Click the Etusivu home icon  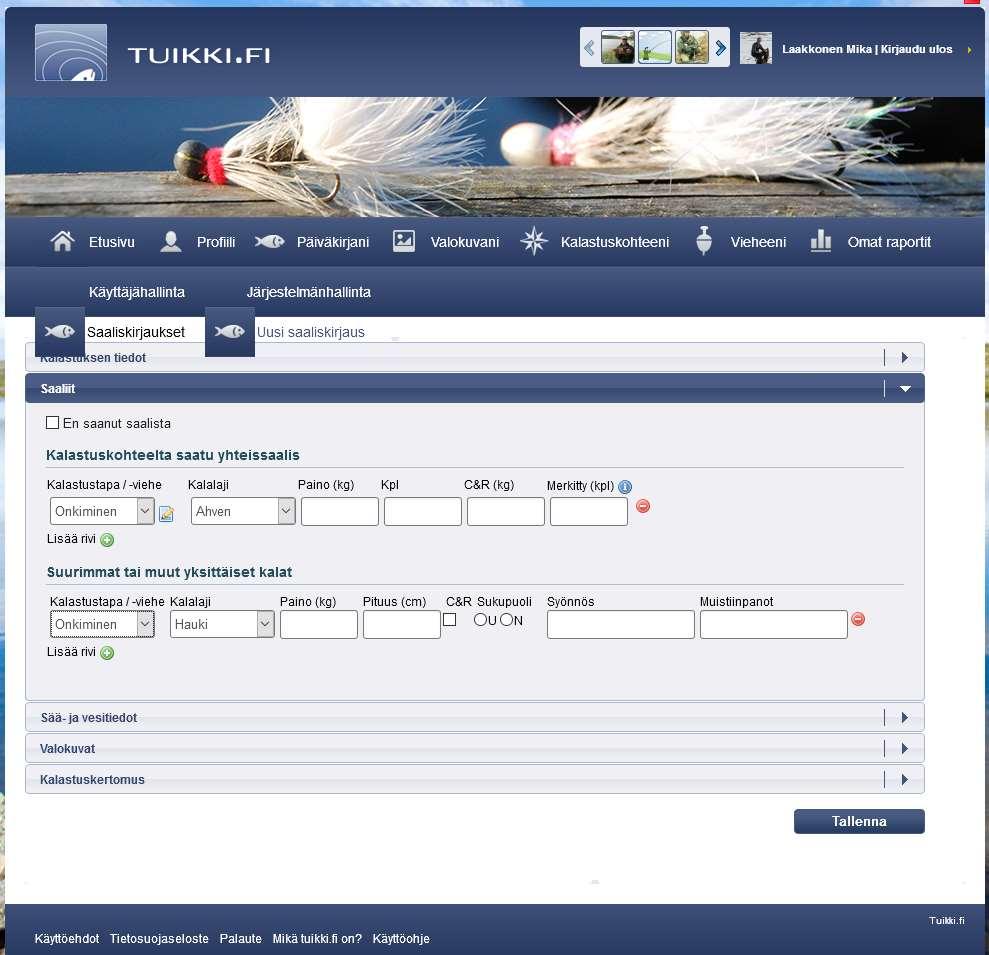click(x=62, y=241)
